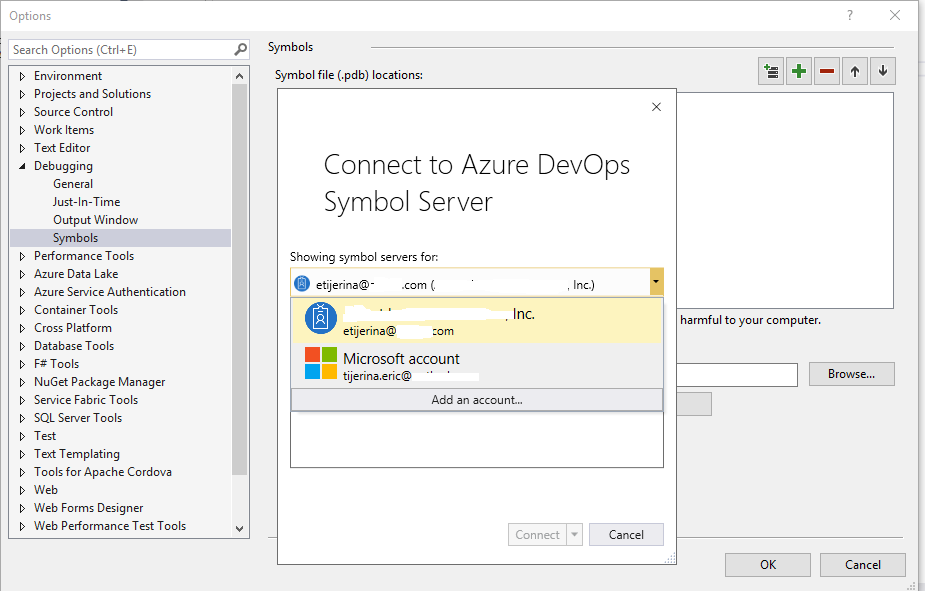Expand the Projects and Solutions node

coord(22,94)
